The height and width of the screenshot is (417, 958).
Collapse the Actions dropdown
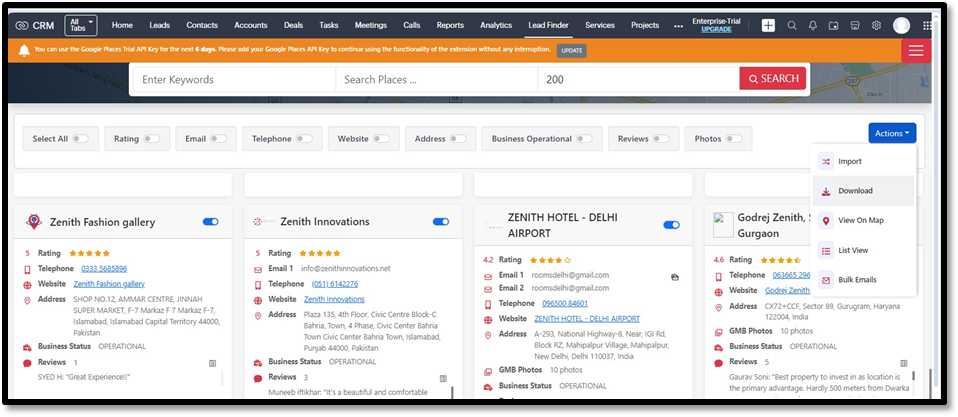point(892,133)
